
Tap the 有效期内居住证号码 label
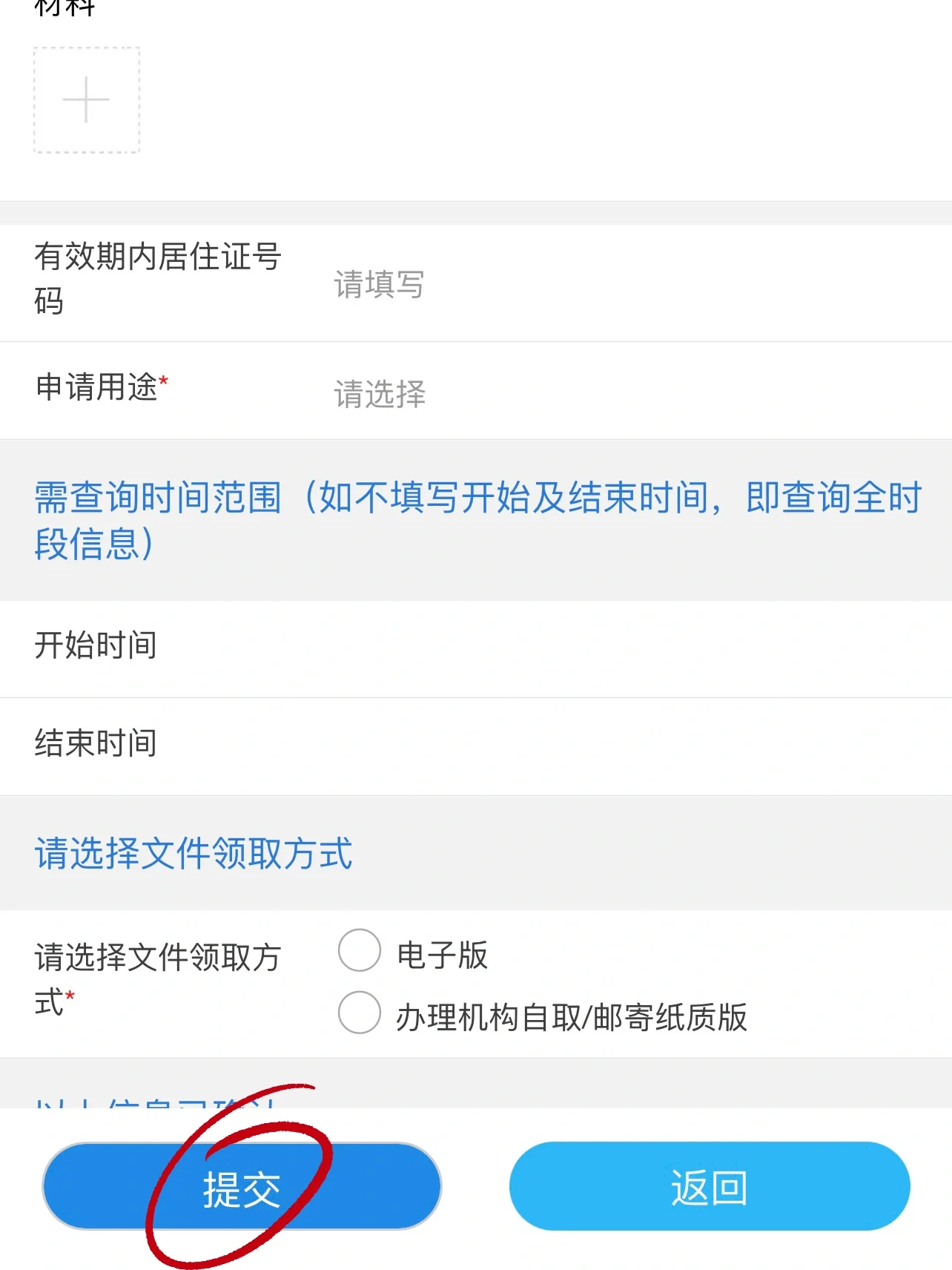pos(157,277)
